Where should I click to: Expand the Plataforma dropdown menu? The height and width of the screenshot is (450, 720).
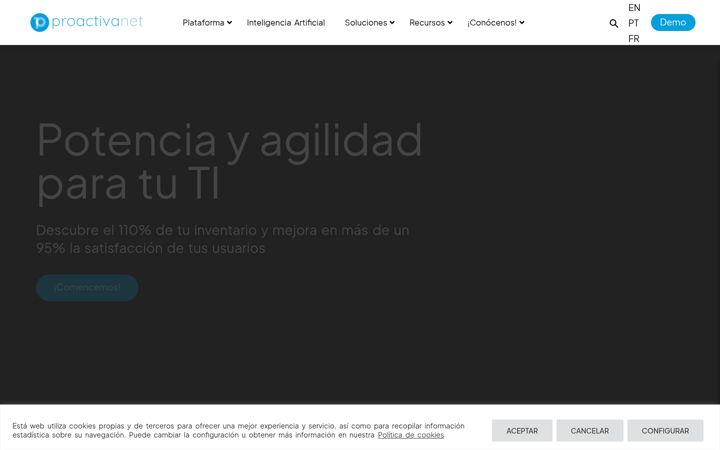pyautogui.click(x=207, y=22)
